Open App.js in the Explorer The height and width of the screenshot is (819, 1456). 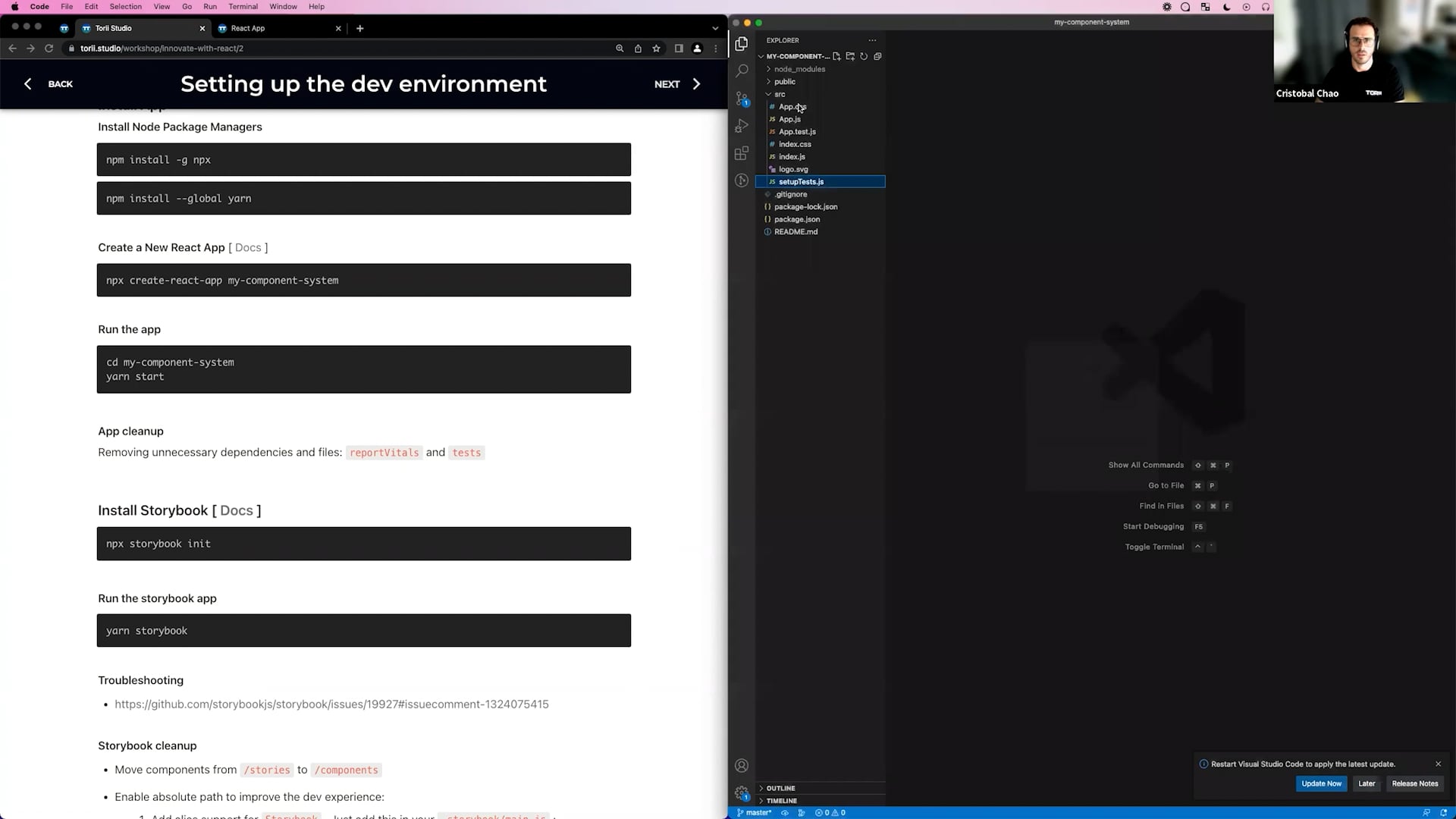click(821, 119)
